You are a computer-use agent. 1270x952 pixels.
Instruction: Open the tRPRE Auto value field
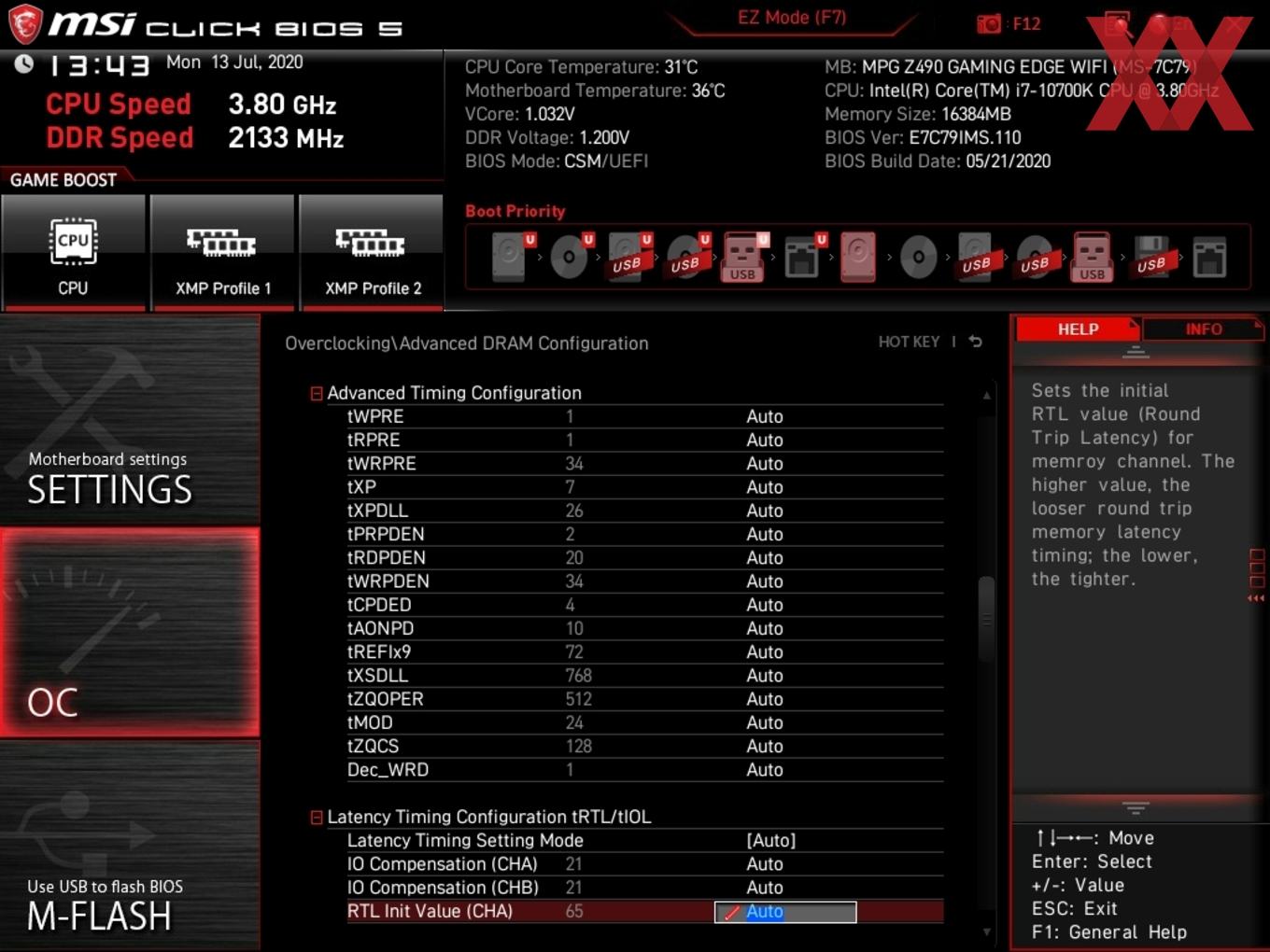point(765,440)
